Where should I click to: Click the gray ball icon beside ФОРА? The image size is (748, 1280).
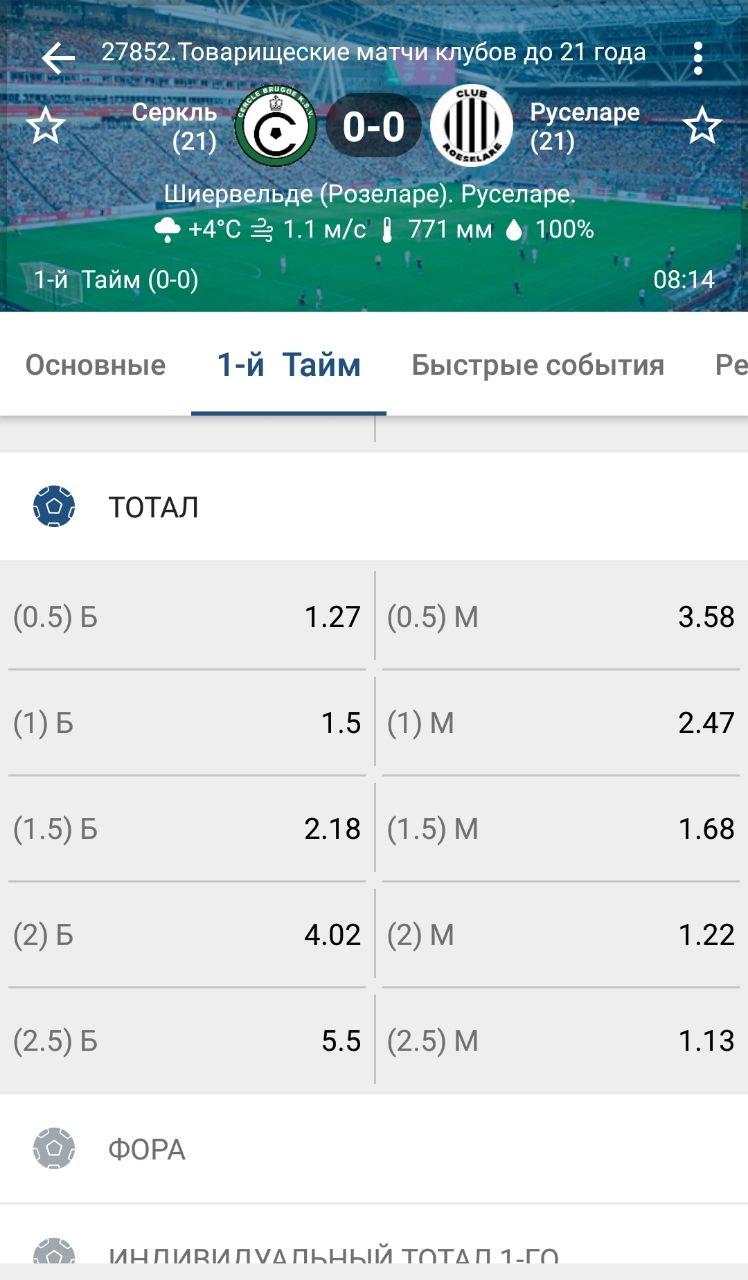[53, 1149]
